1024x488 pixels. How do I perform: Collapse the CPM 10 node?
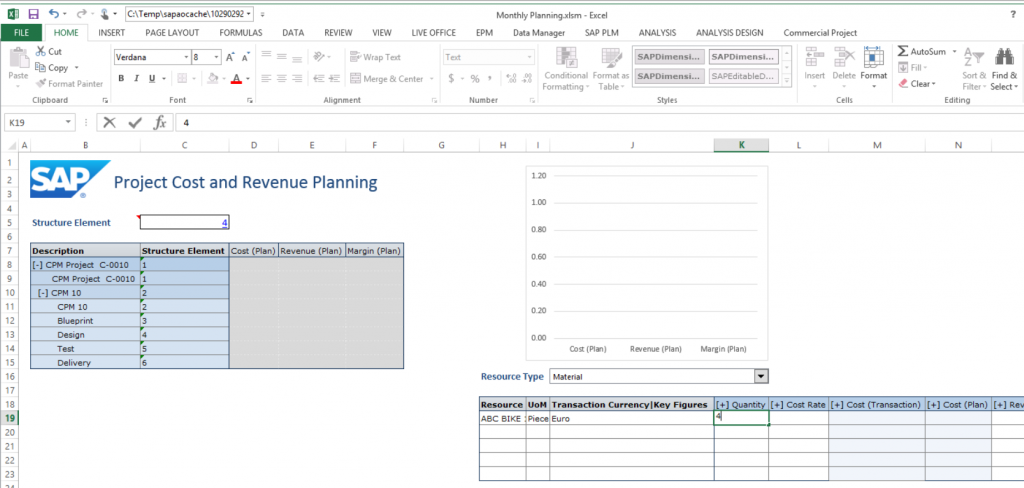44,293
